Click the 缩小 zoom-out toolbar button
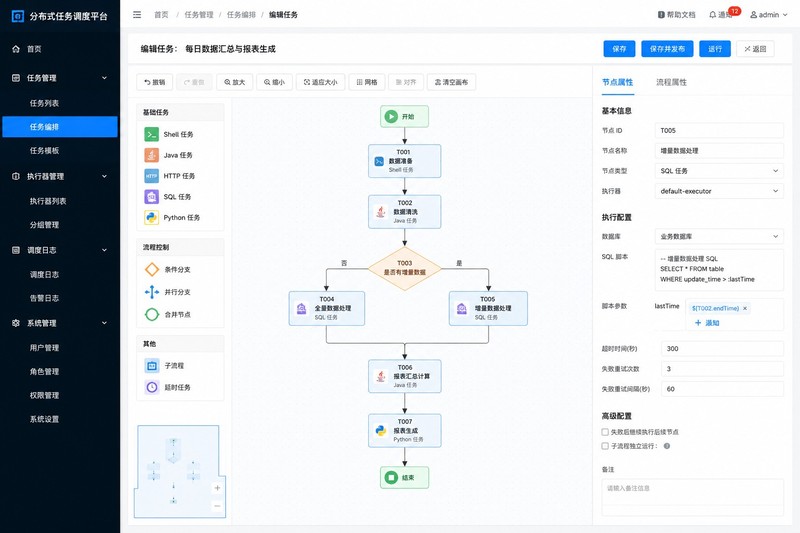Screen dimensions: 800x533 tap(274, 82)
